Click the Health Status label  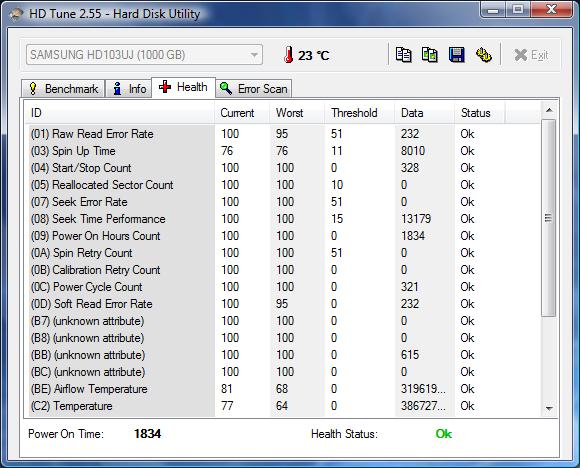[344, 434]
